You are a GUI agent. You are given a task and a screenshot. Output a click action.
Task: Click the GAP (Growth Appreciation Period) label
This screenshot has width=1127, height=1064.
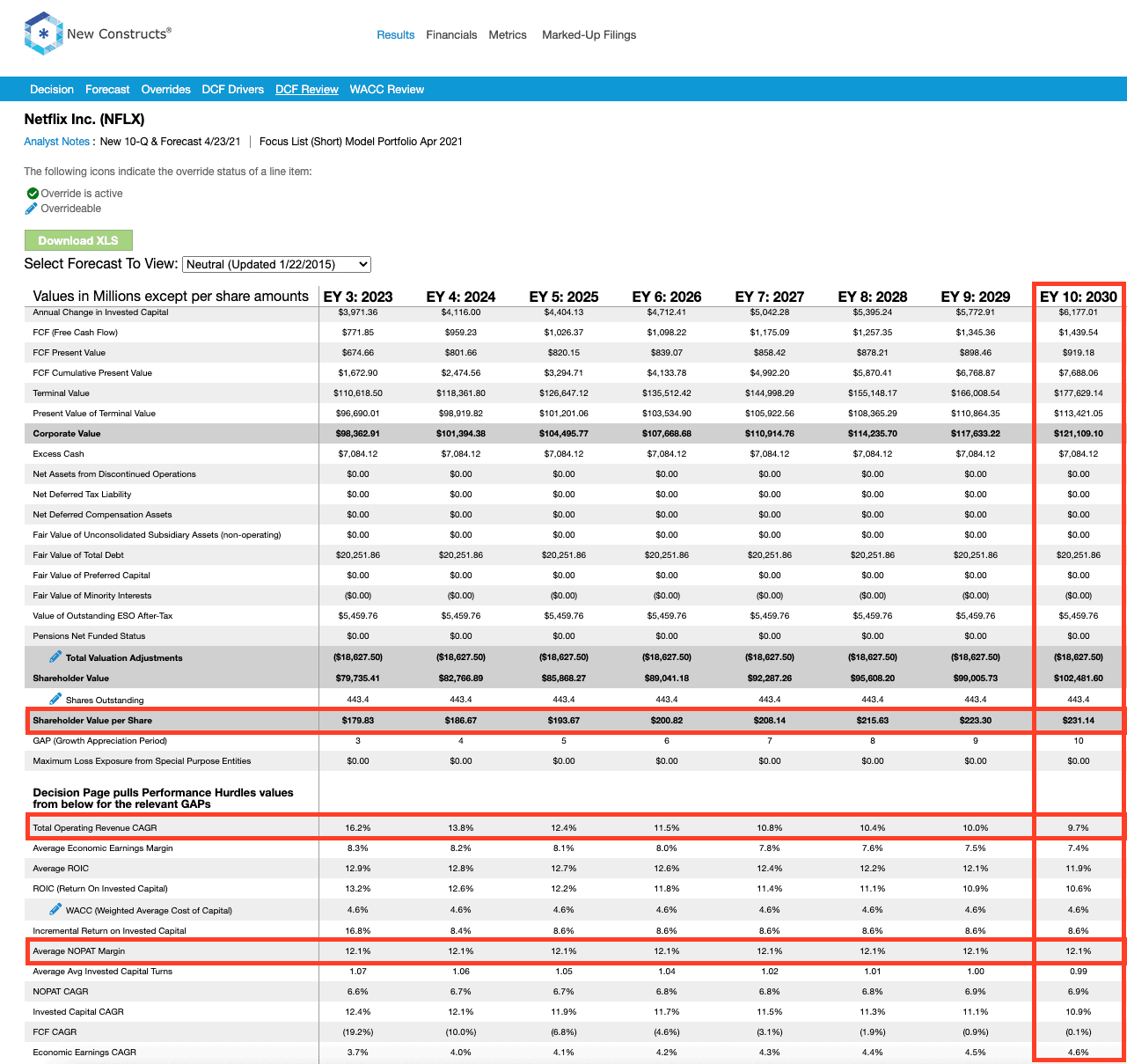[x=99, y=741]
